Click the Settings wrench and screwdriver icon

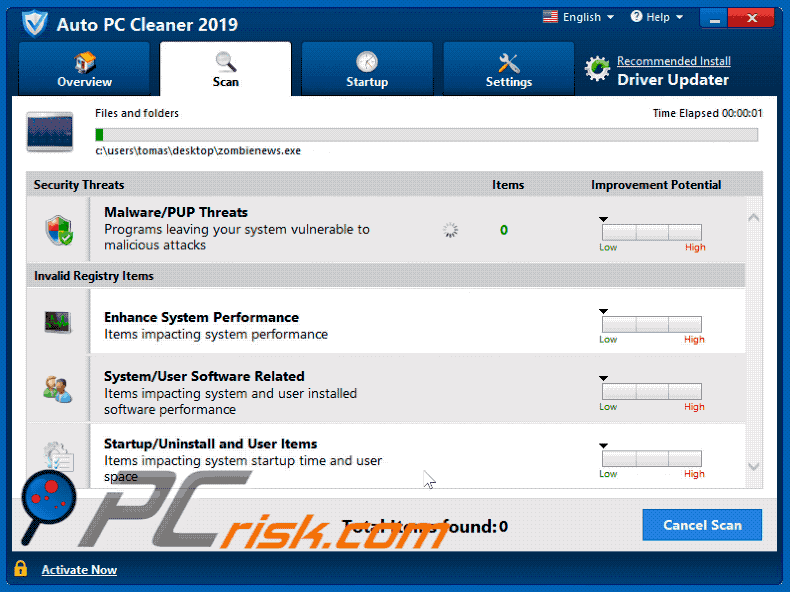point(508,62)
